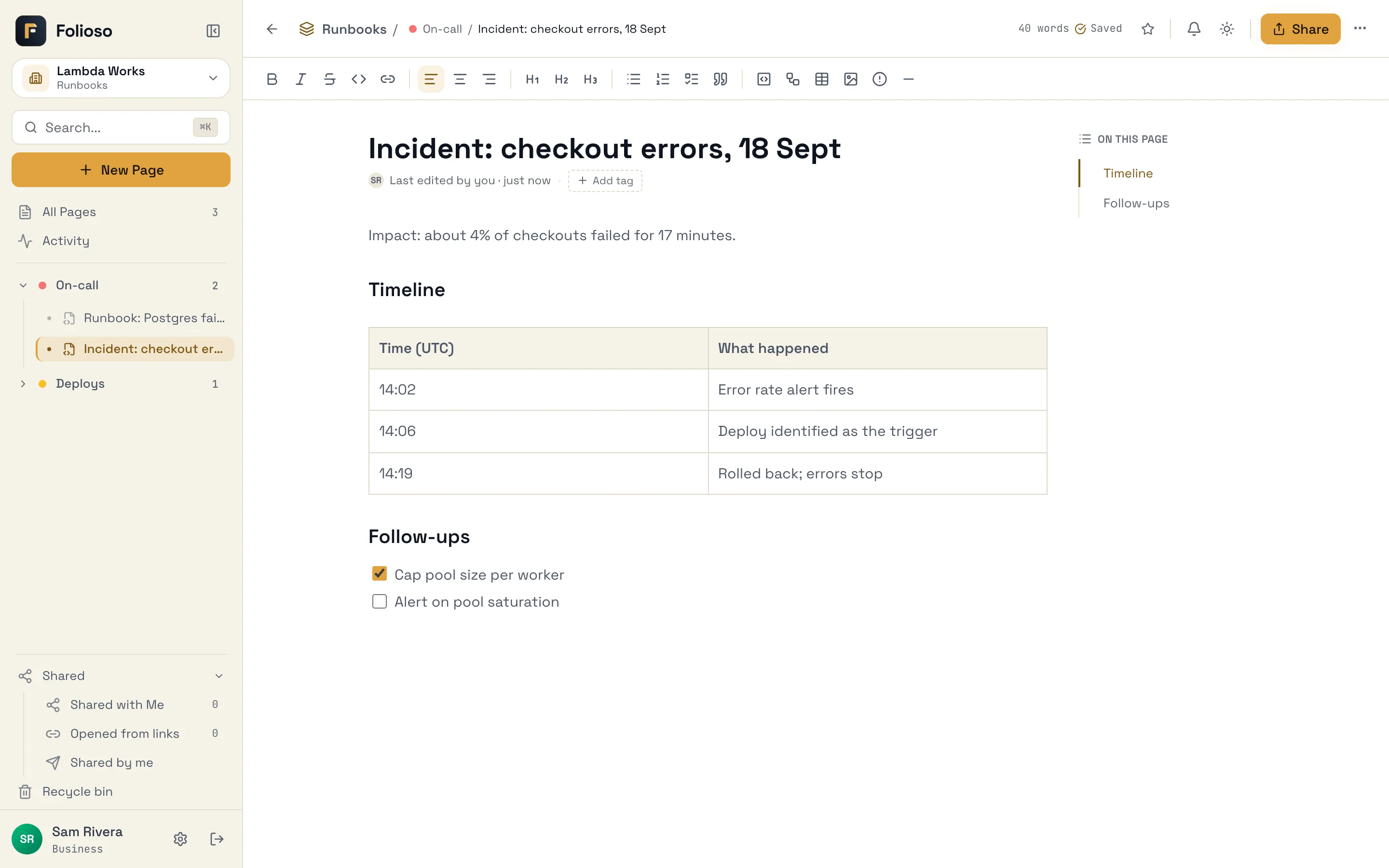Click the 14:19 table cell
This screenshot has height=868, width=1389.
coord(538,473)
